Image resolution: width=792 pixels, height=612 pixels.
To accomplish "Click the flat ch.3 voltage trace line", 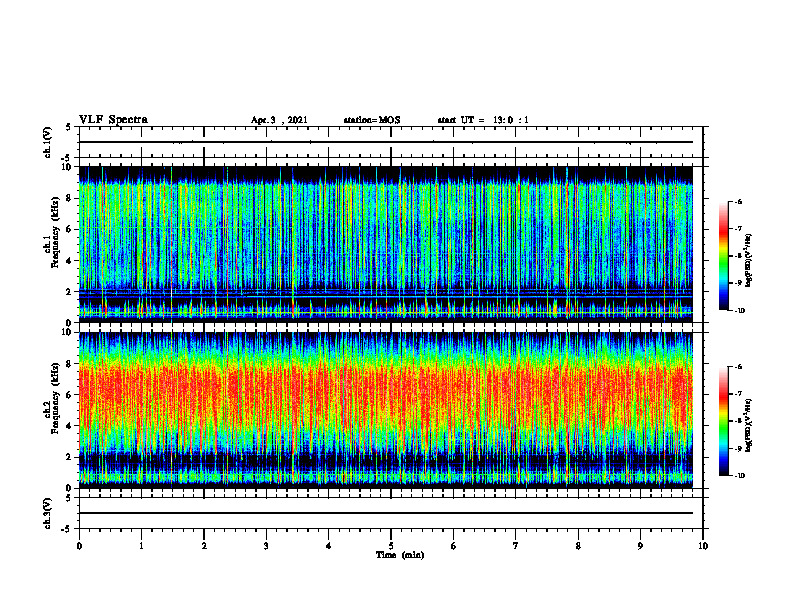I will click(x=386, y=513).
